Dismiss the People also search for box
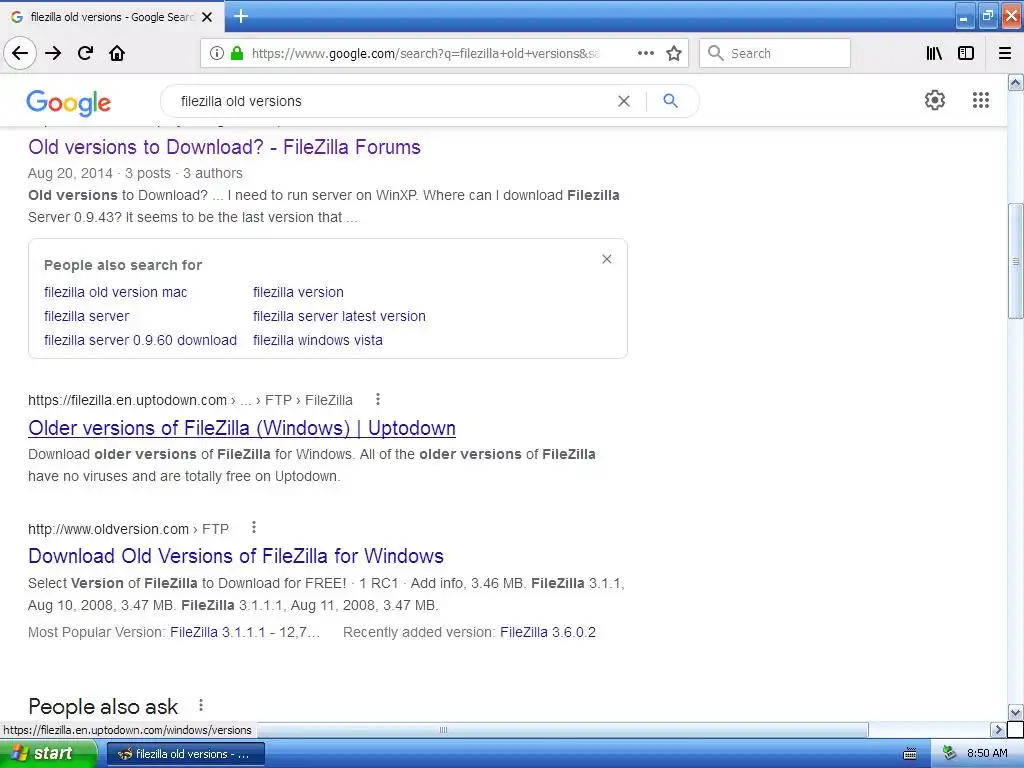Screen dimensions: 1024x768 [x=607, y=259]
